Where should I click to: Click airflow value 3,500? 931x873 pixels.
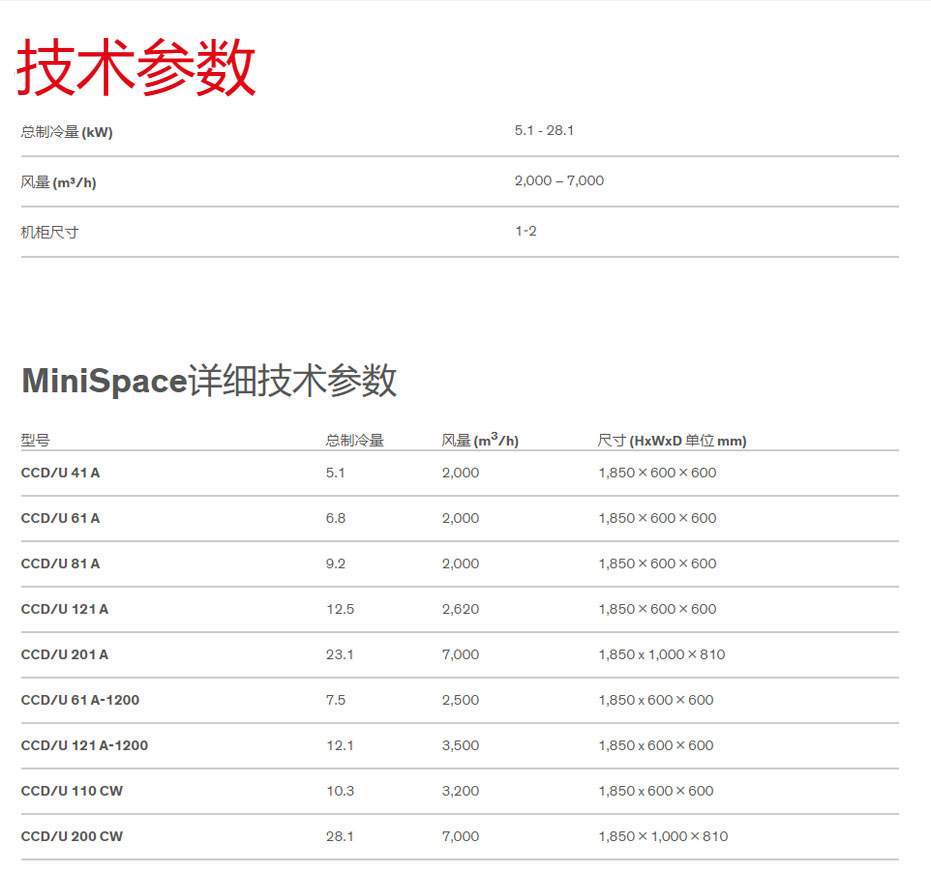460,745
